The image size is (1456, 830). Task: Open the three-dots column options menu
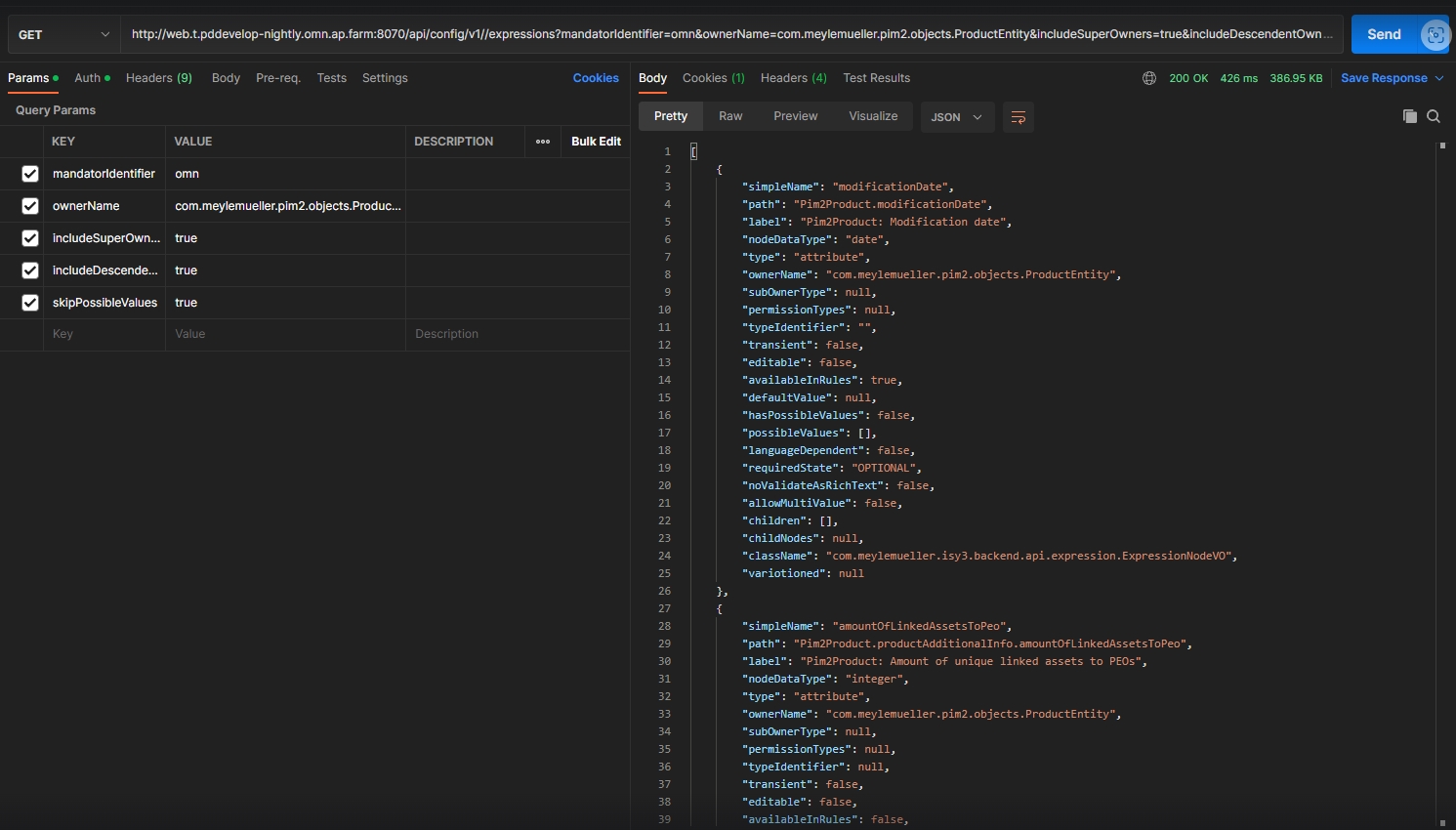pos(543,142)
